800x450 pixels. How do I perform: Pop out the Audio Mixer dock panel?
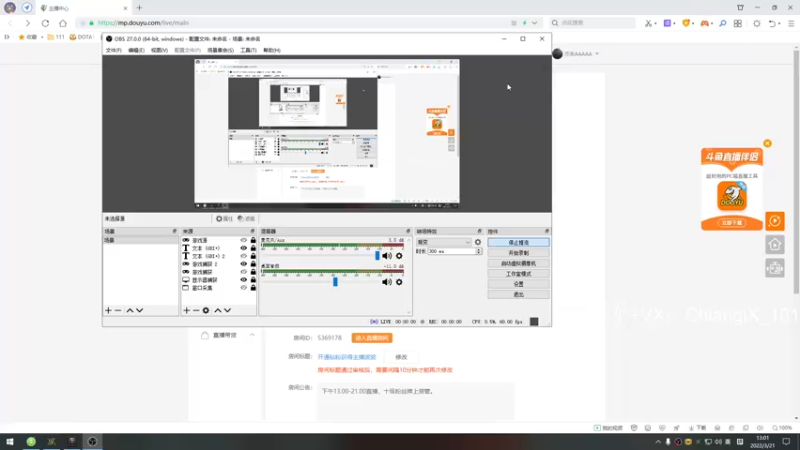point(408,231)
